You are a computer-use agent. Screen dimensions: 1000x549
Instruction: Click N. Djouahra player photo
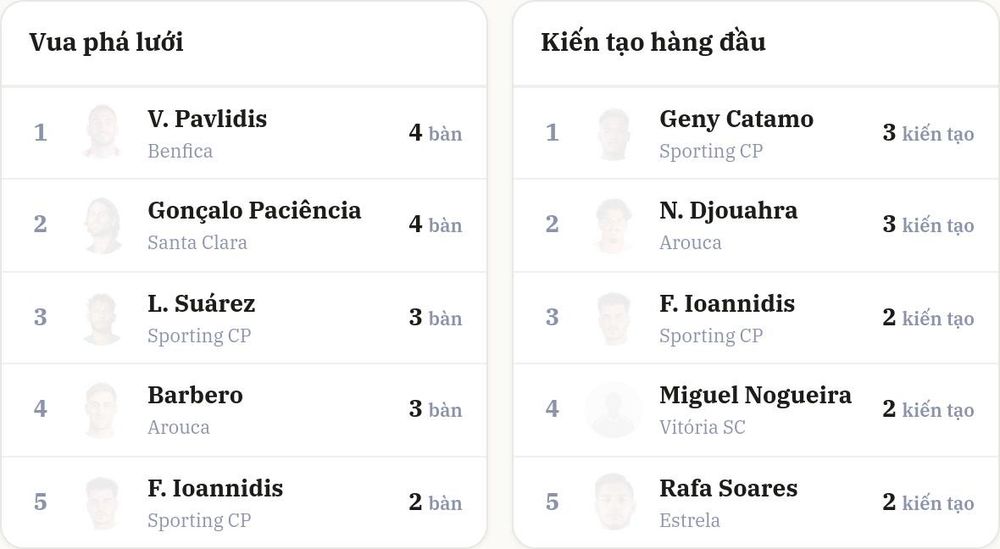614,224
